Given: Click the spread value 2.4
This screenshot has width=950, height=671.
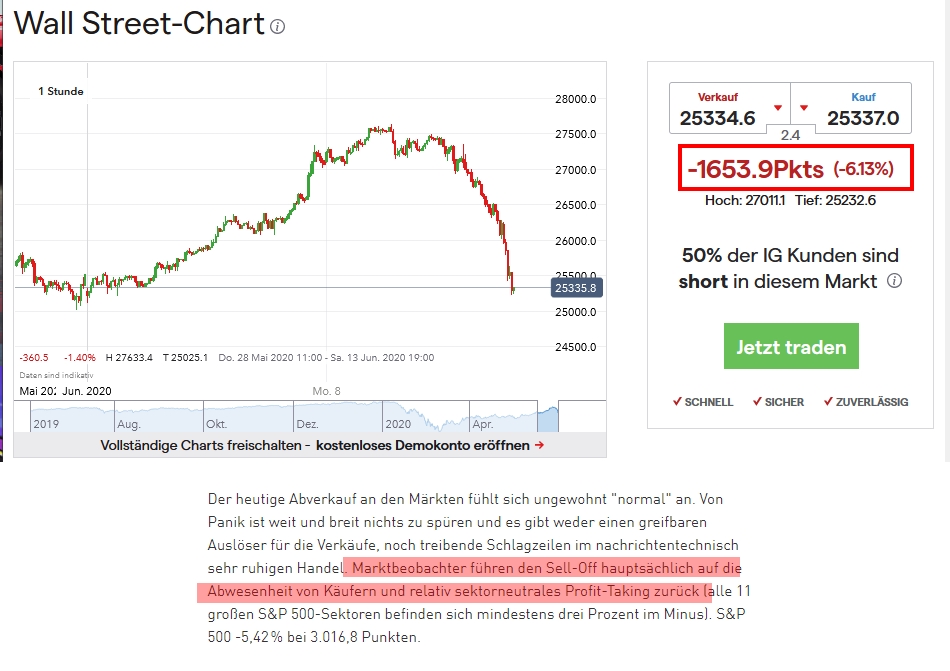Looking at the screenshot, I should click(x=790, y=135).
